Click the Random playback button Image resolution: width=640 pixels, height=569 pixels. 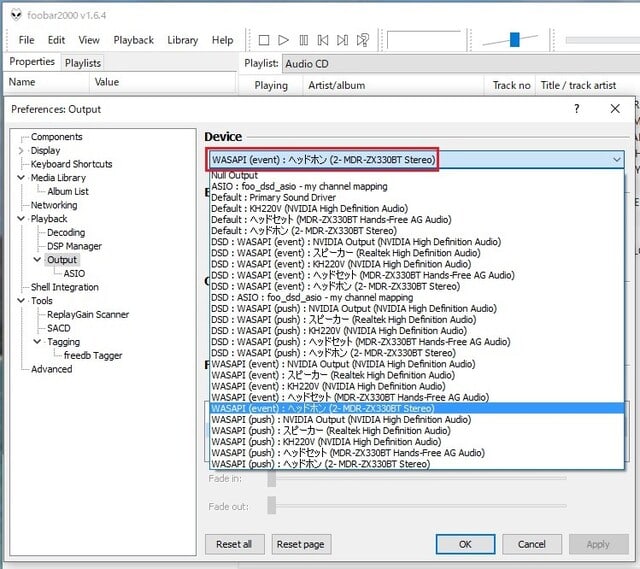coord(362,40)
